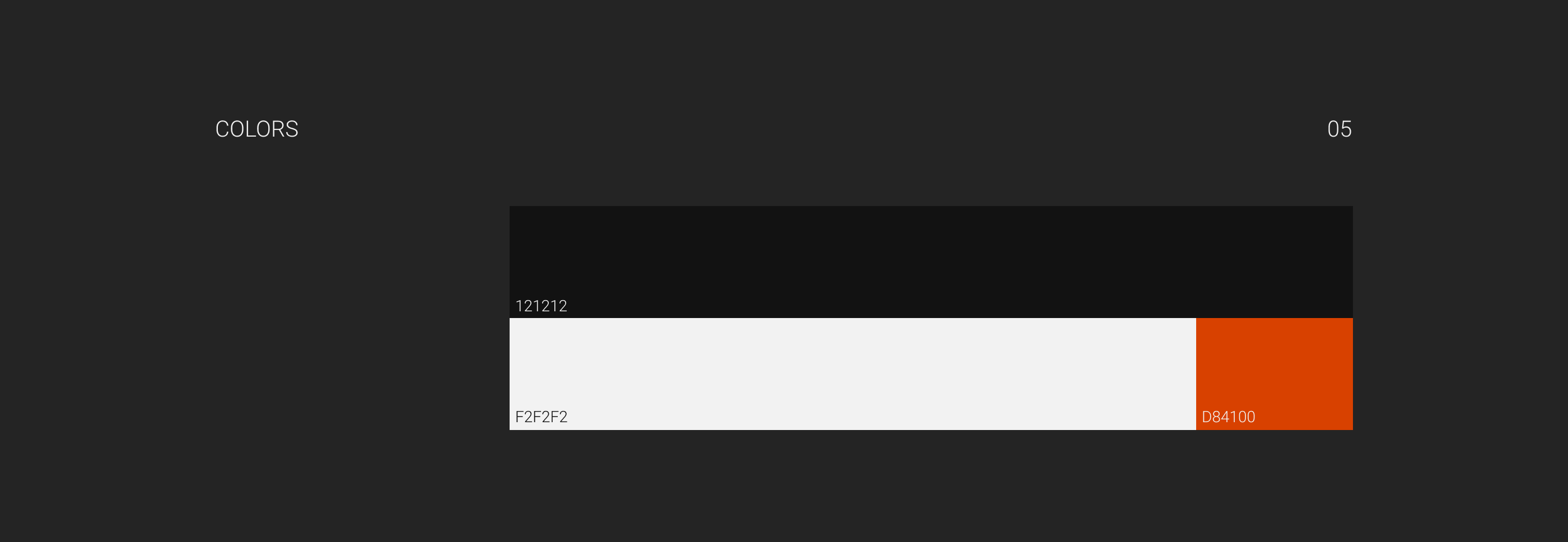Click the page number 05
Image resolution: width=1568 pixels, height=542 pixels.
(x=1338, y=129)
